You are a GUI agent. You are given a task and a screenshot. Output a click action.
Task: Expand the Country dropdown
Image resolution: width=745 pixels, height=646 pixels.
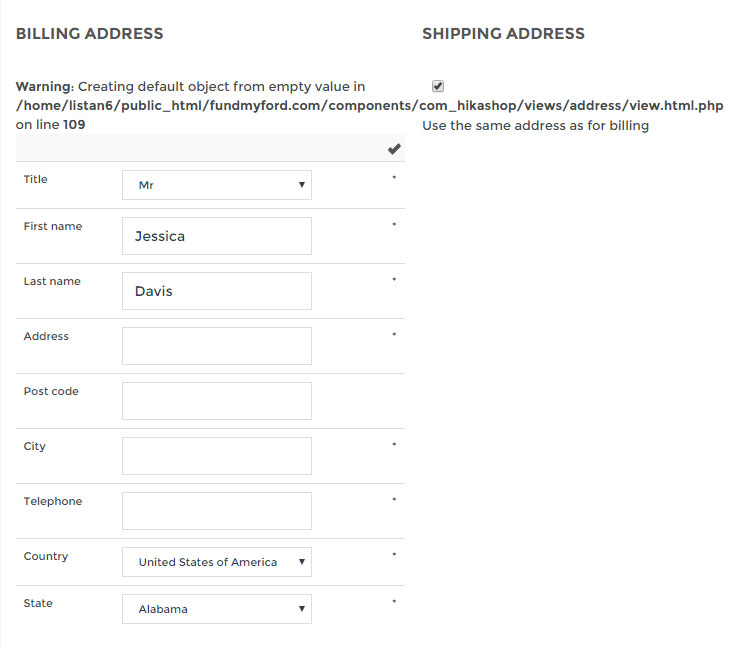click(x=216, y=562)
